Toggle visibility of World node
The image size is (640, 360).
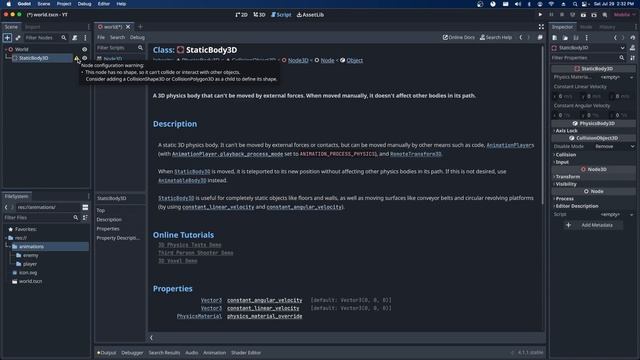point(84,49)
